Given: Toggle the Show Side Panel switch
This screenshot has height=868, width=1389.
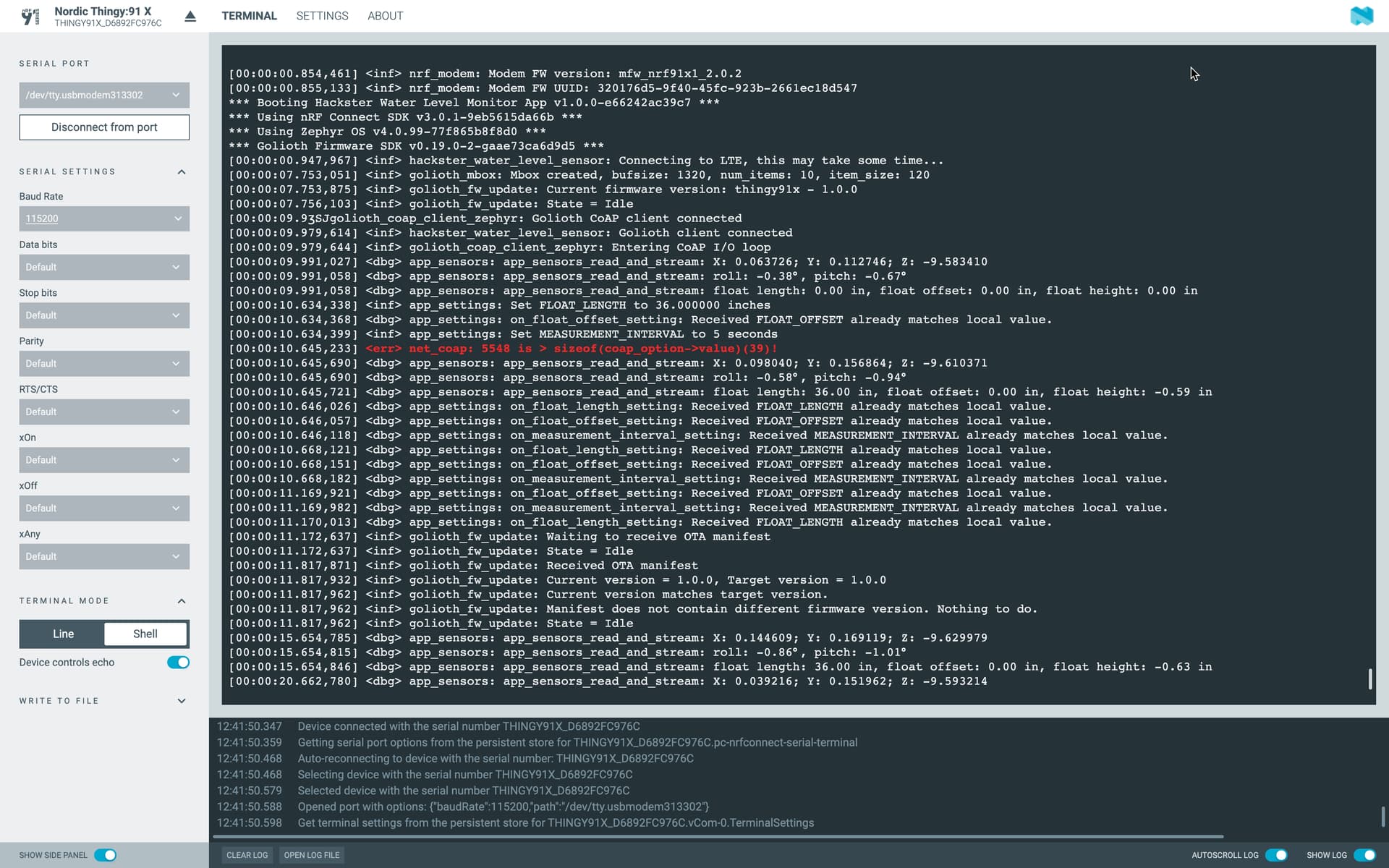Looking at the screenshot, I should (106, 855).
